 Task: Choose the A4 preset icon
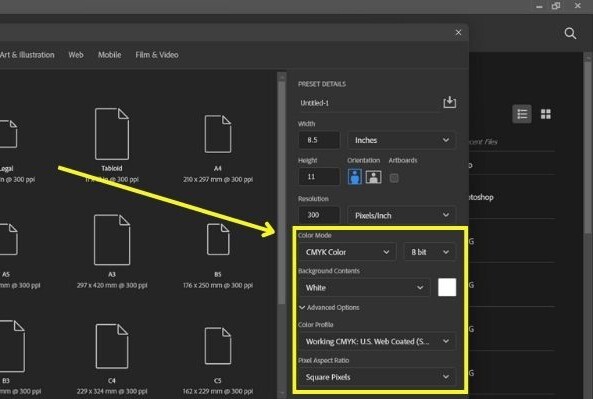(x=218, y=134)
